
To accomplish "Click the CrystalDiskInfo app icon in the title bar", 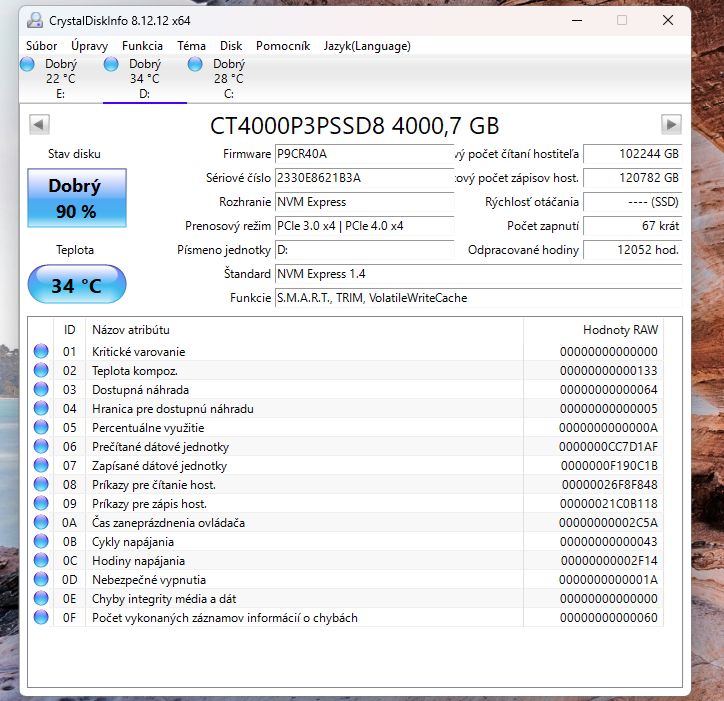I will click(35, 20).
